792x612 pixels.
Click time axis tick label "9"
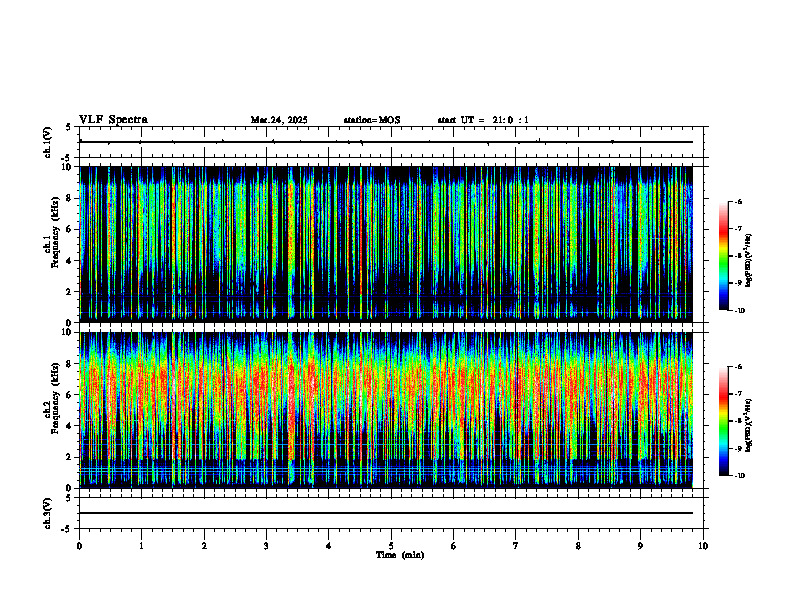coord(641,546)
